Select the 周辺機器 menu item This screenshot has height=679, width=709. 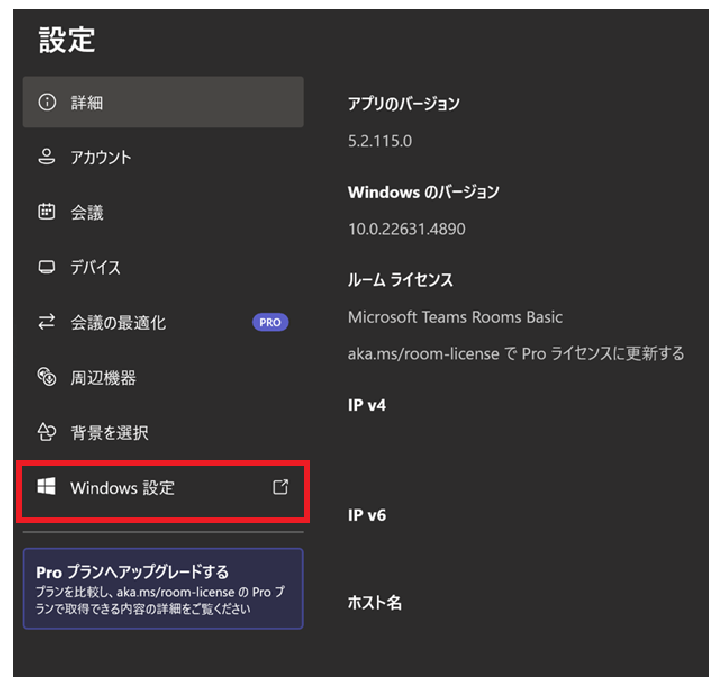[x=163, y=377]
